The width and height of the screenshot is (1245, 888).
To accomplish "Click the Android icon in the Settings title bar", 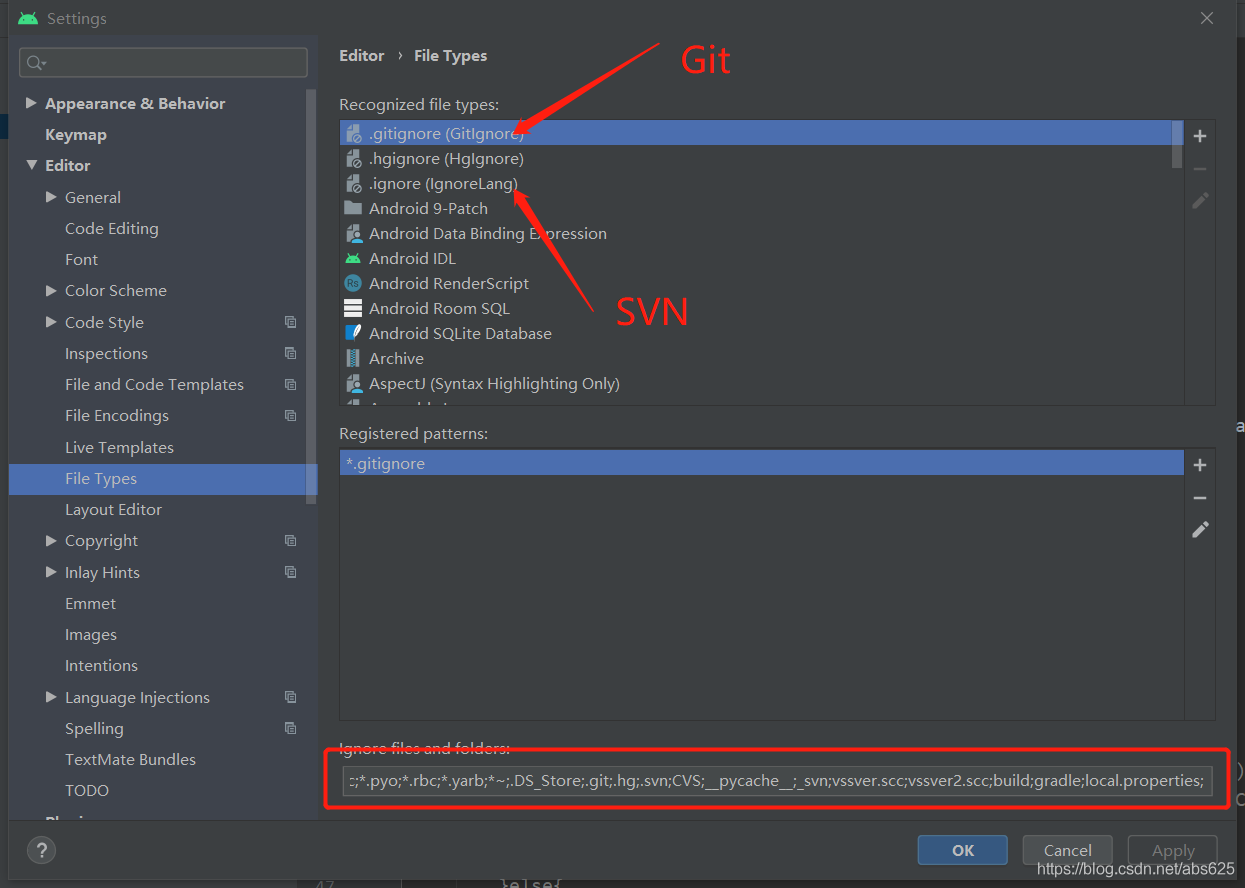I will (27, 17).
